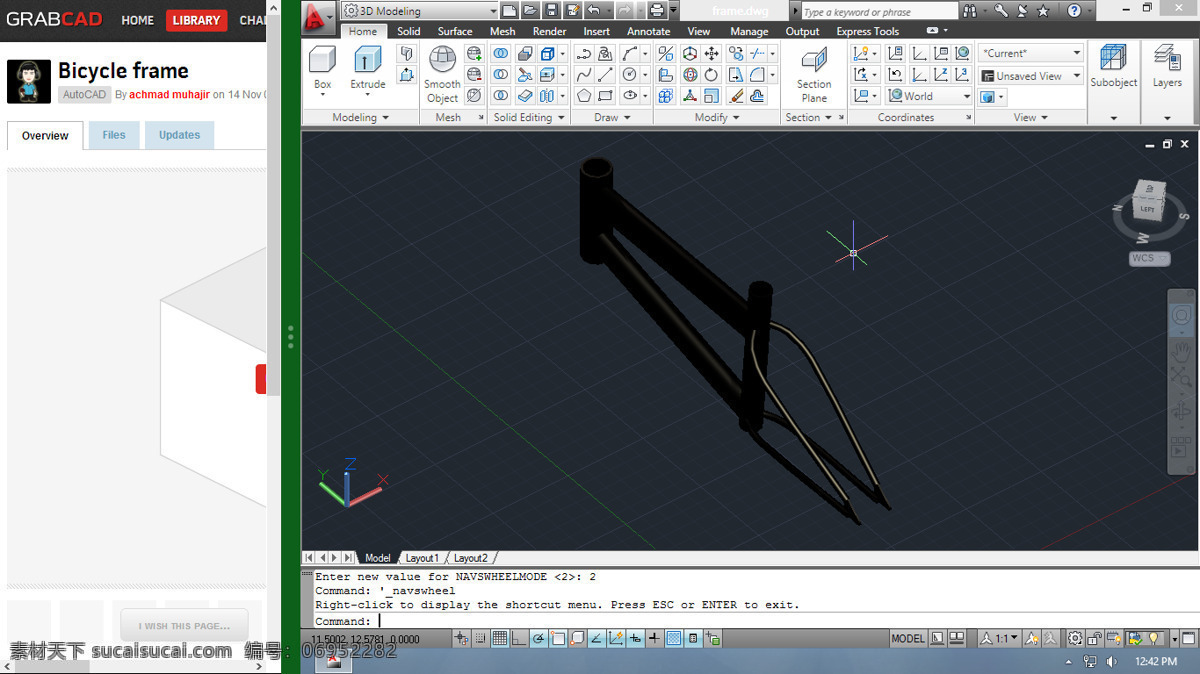Open the Layers panel icon

pyautogui.click(x=1167, y=67)
